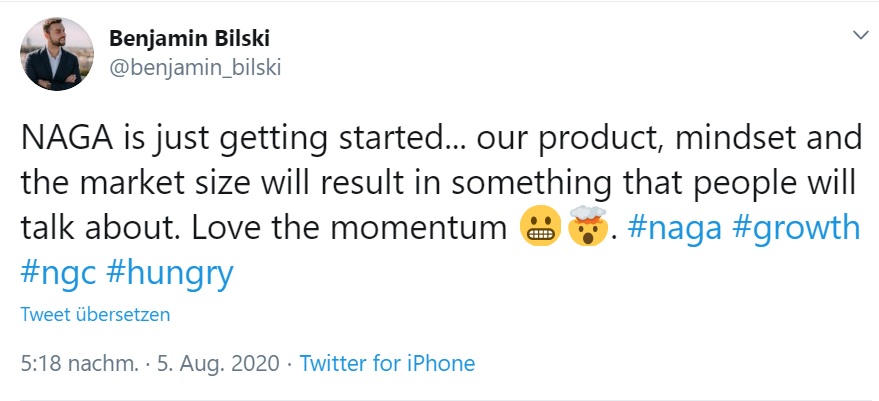
Task: Click Benjamin Bilski's profile avatar photo
Action: point(56,55)
